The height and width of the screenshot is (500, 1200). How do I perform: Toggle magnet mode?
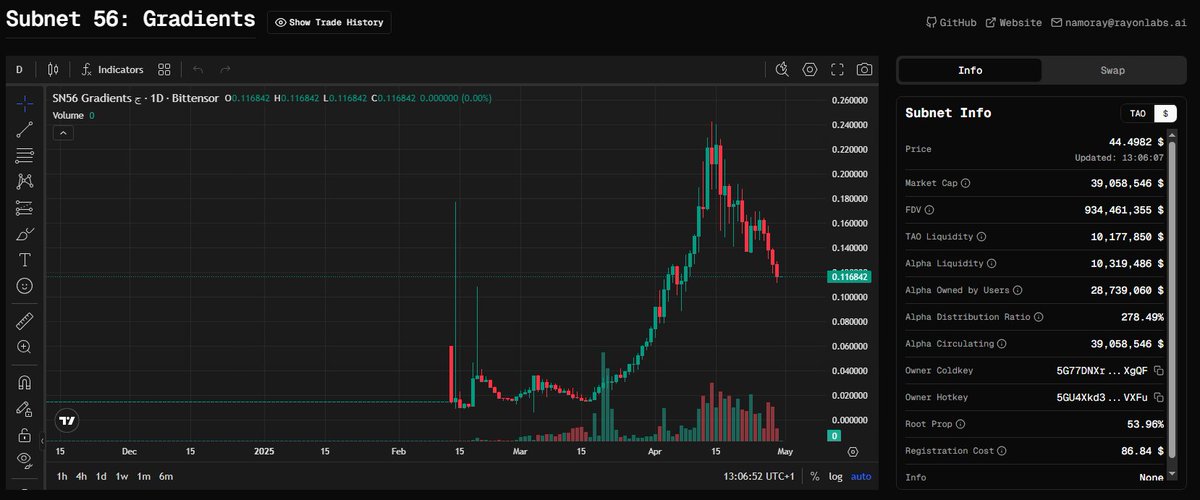25,382
